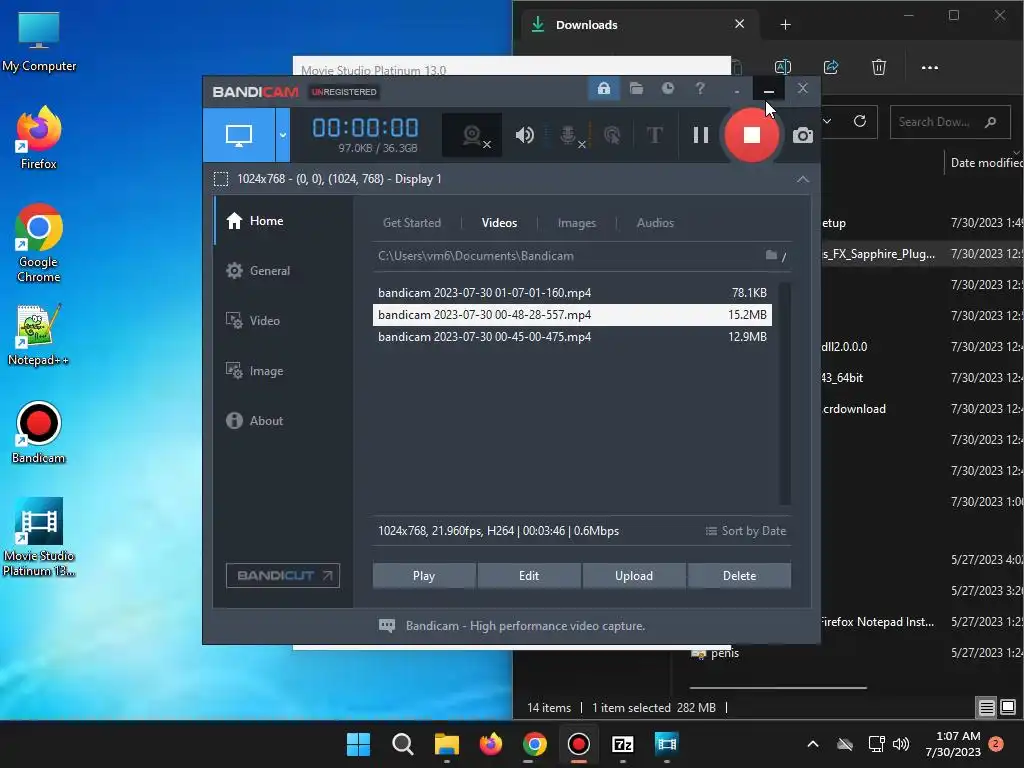
Task: Open Bandicam desktop shortcut
Action: (39, 432)
